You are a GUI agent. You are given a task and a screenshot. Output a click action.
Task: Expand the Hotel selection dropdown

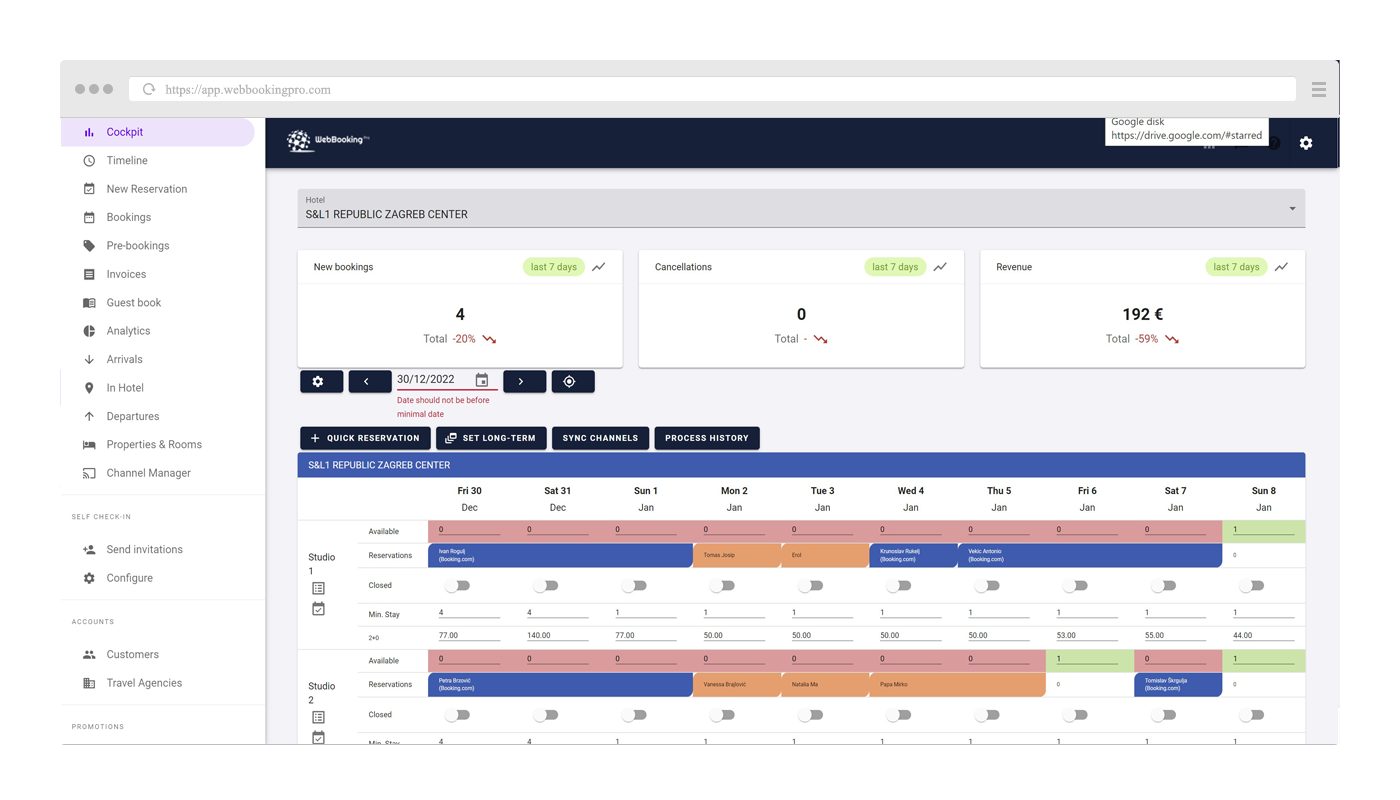pyautogui.click(x=1292, y=208)
